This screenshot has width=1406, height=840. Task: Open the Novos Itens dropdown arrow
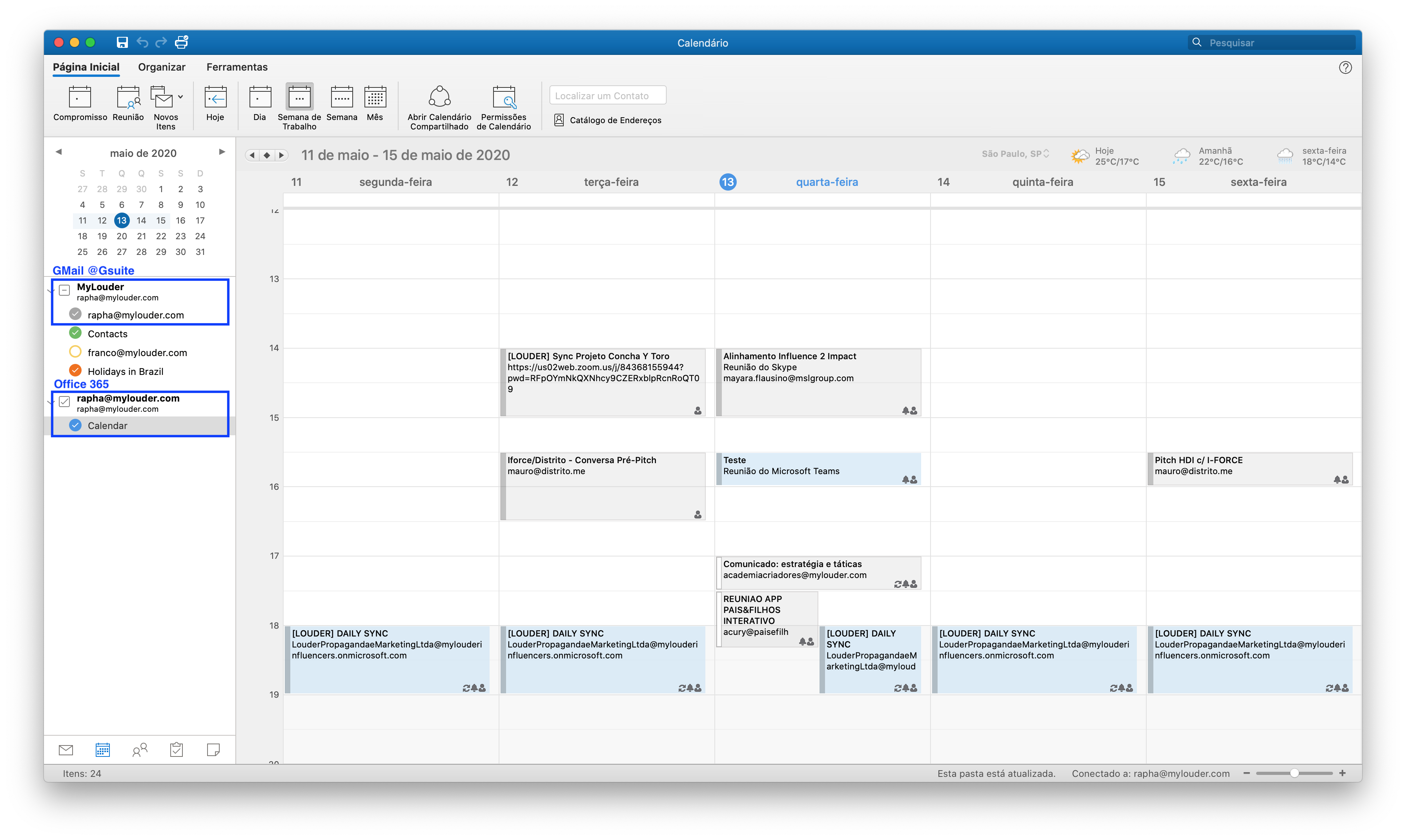pos(180,97)
